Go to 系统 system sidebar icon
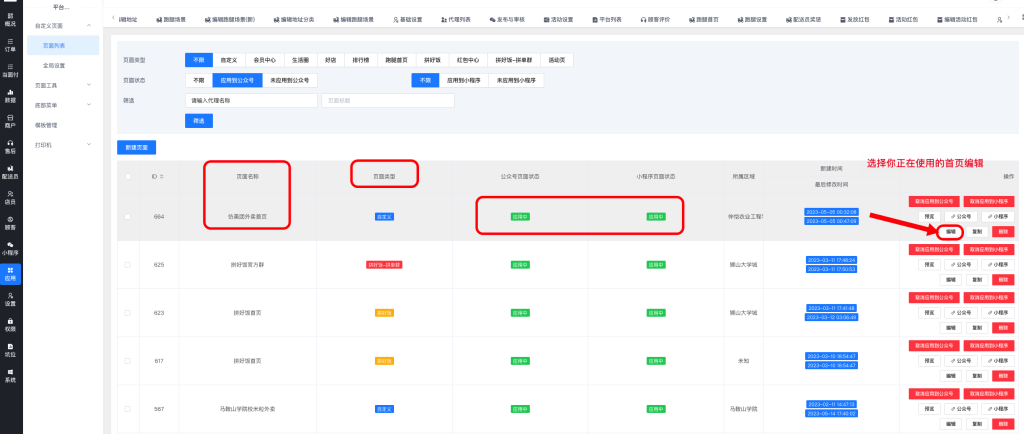1024x434 pixels. (10, 376)
